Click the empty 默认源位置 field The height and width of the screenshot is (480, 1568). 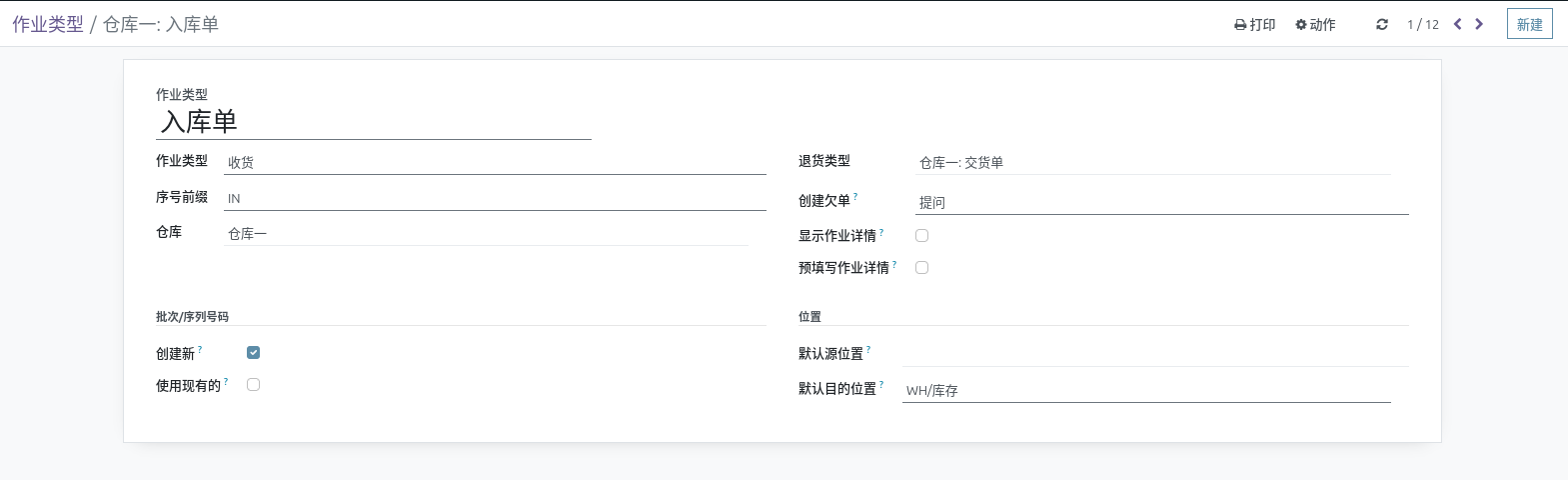(x=1155, y=354)
